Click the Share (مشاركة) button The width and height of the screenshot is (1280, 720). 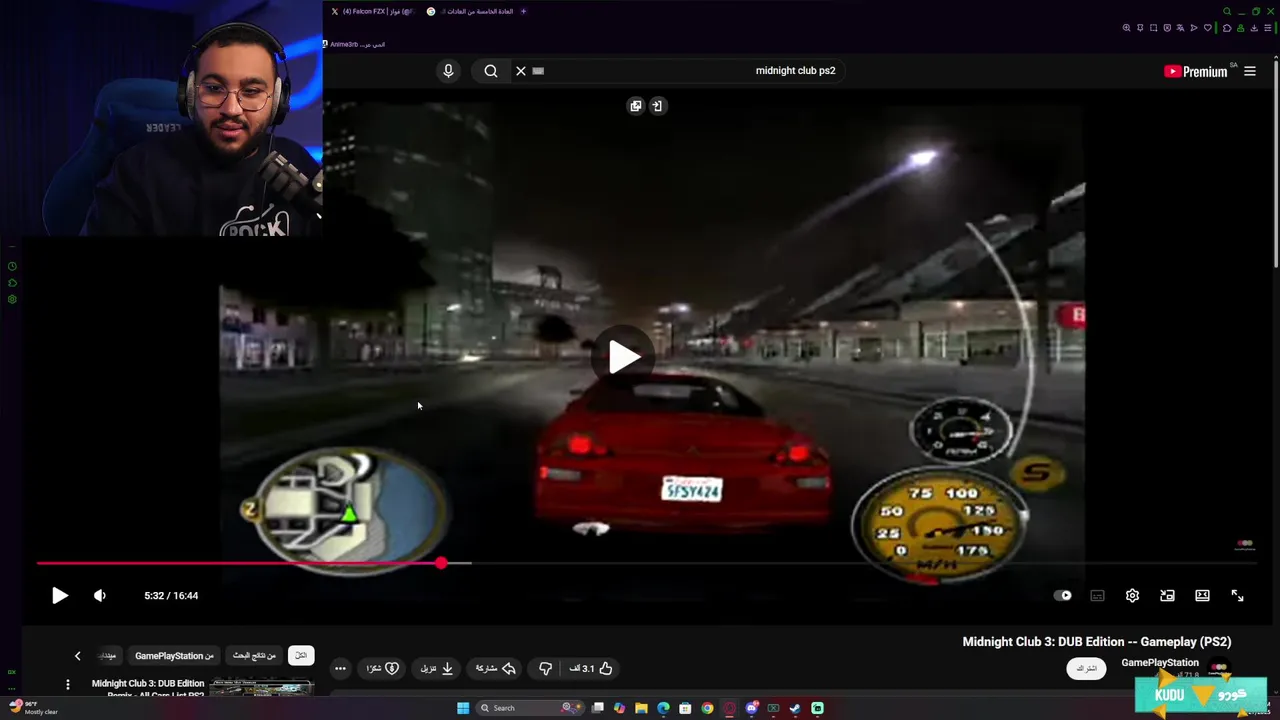[495, 668]
